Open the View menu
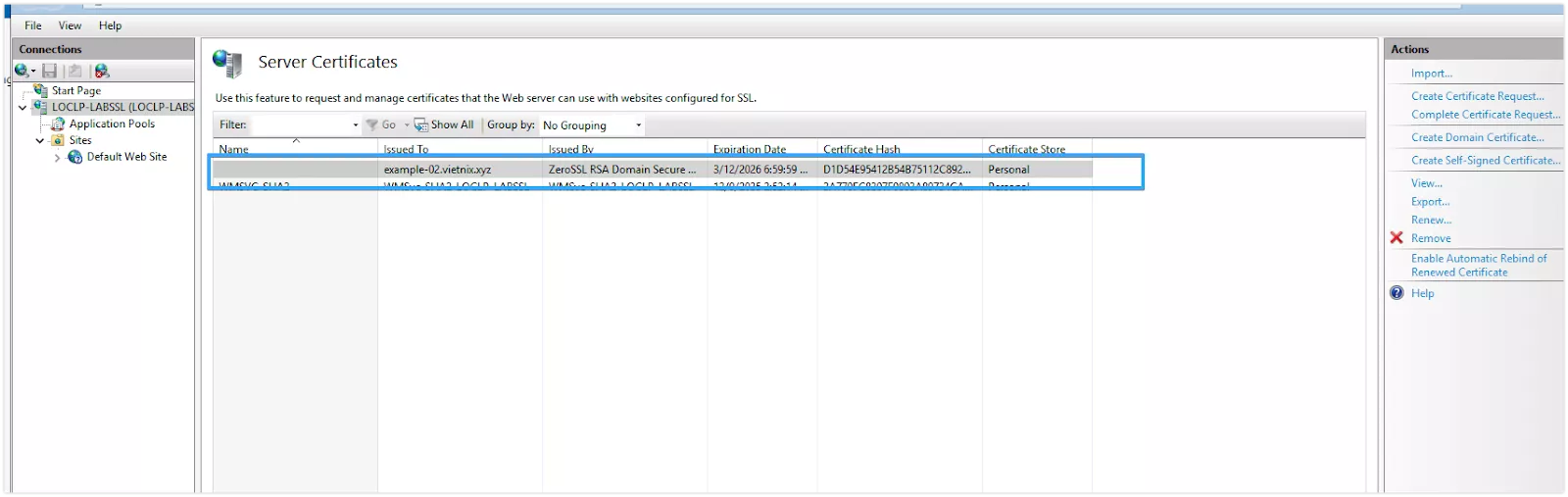Image resolution: width=1568 pixels, height=497 pixels. tap(70, 25)
